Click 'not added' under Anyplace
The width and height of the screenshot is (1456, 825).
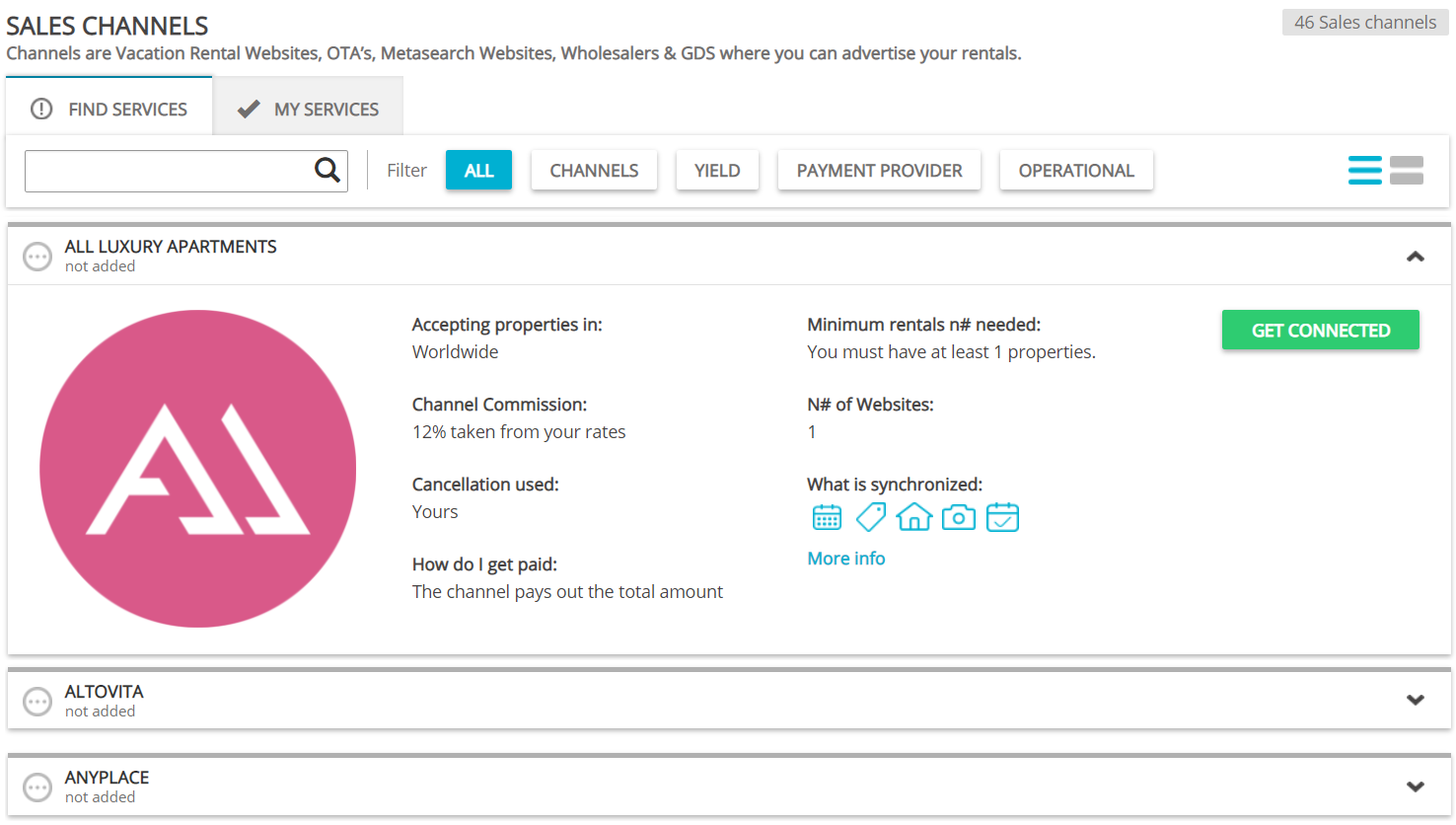pyautogui.click(x=100, y=797)
